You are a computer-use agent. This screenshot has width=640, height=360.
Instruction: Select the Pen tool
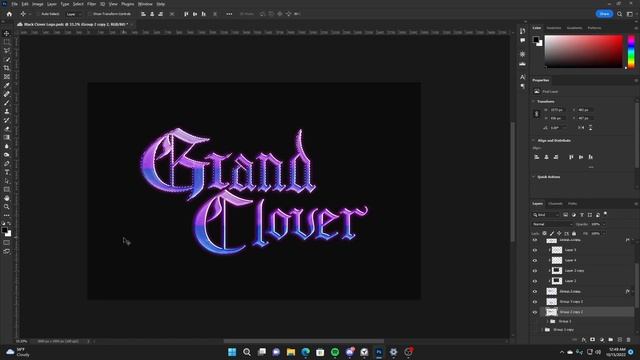coord(7,163)
